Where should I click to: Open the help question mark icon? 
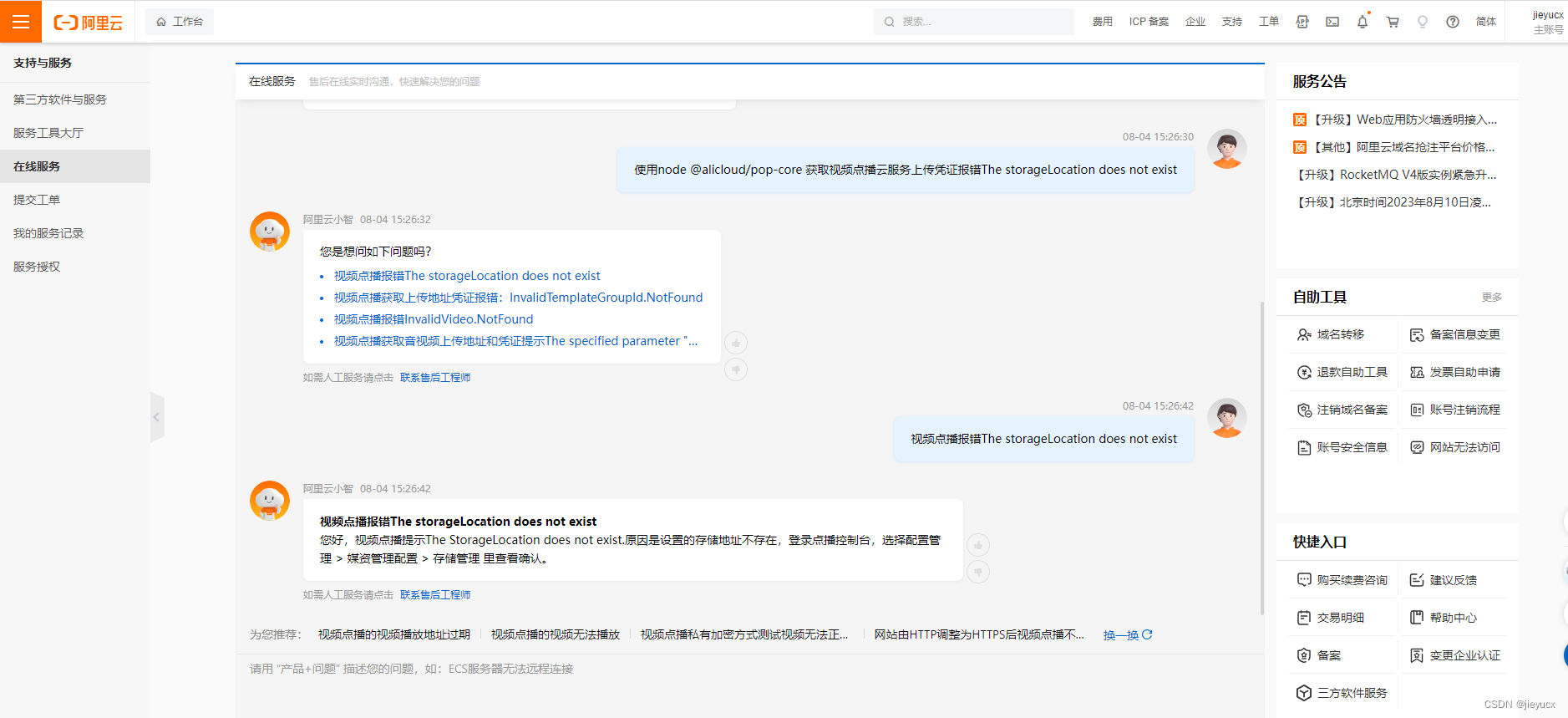1453,22
